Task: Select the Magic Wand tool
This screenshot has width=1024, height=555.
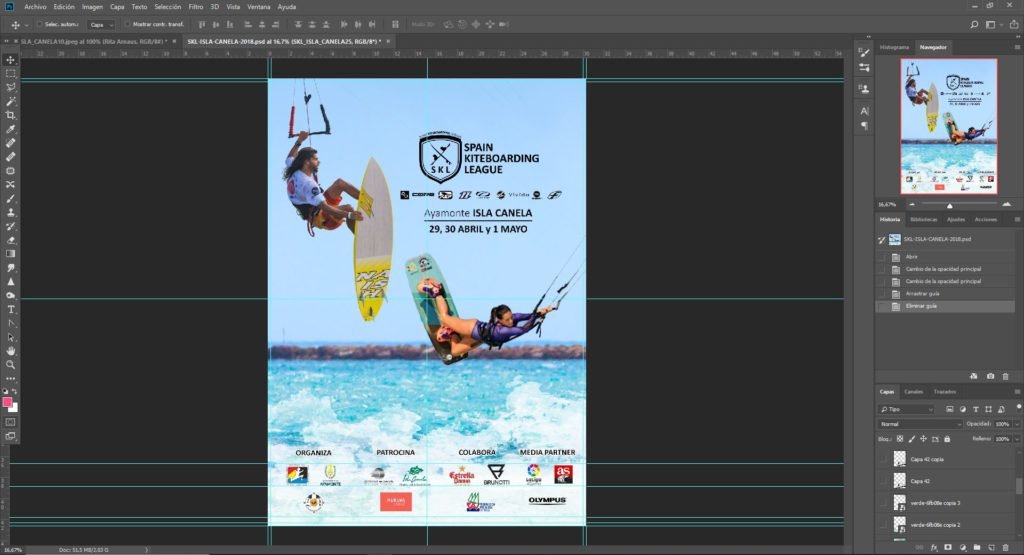Action: click(10, 101)
